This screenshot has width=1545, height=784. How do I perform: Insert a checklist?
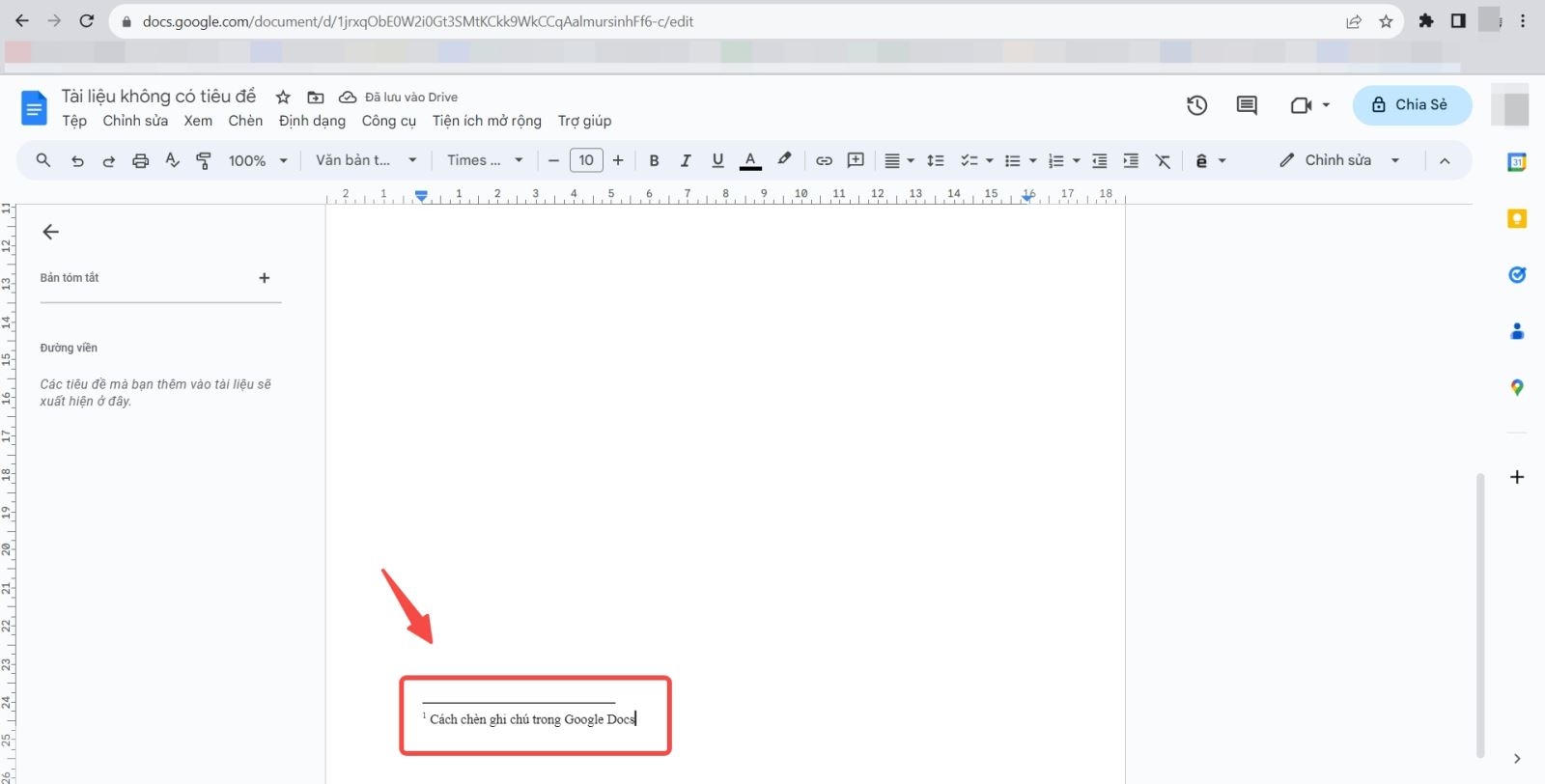pyautogui.click(x=969, y=160)
